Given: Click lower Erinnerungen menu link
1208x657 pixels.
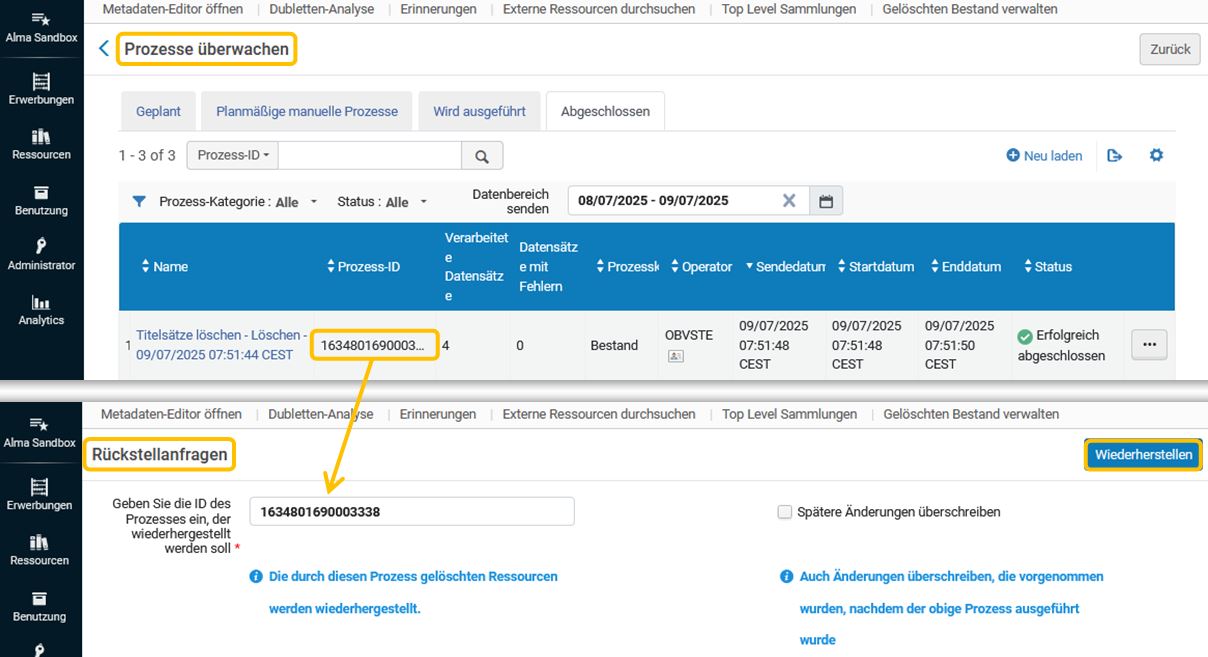Looking at the screenshot, I should click(438, 414).
